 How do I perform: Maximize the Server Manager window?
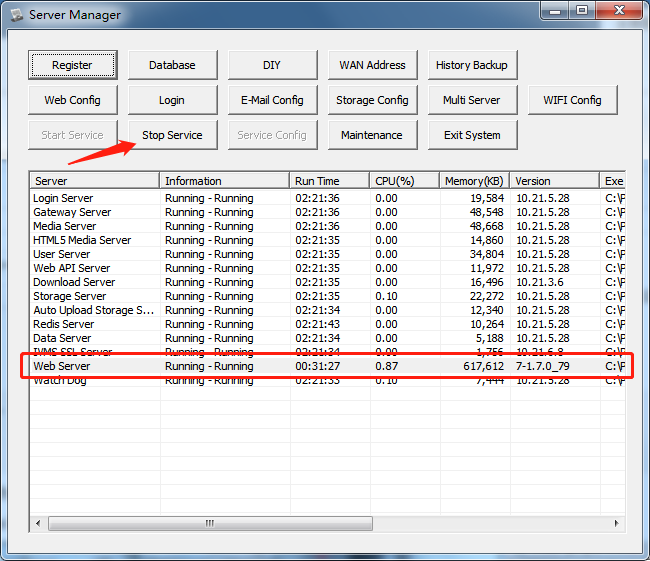(582, 10)
